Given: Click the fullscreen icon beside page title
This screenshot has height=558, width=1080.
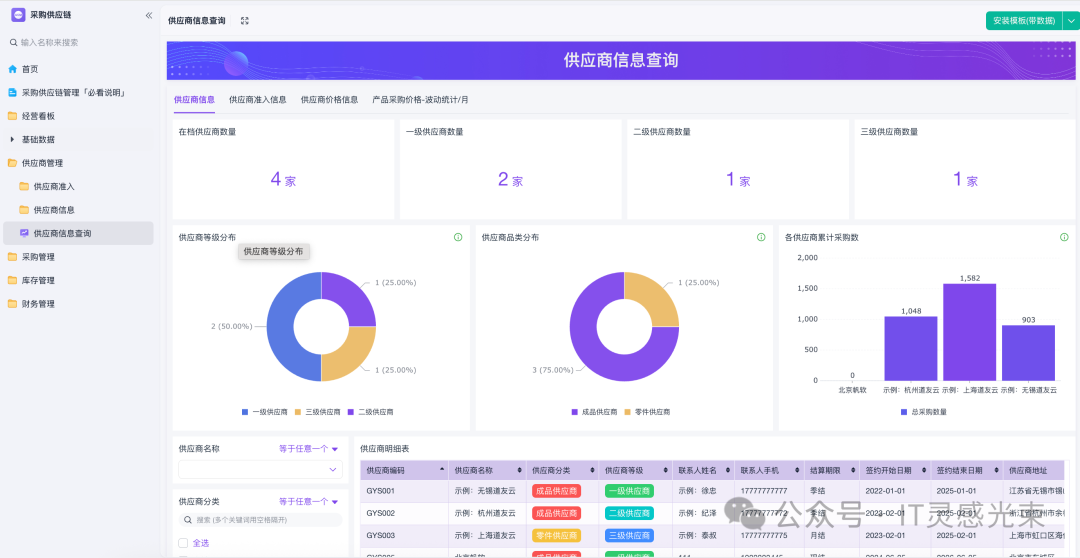Looking at the screenshot, I should pos(245,21).
